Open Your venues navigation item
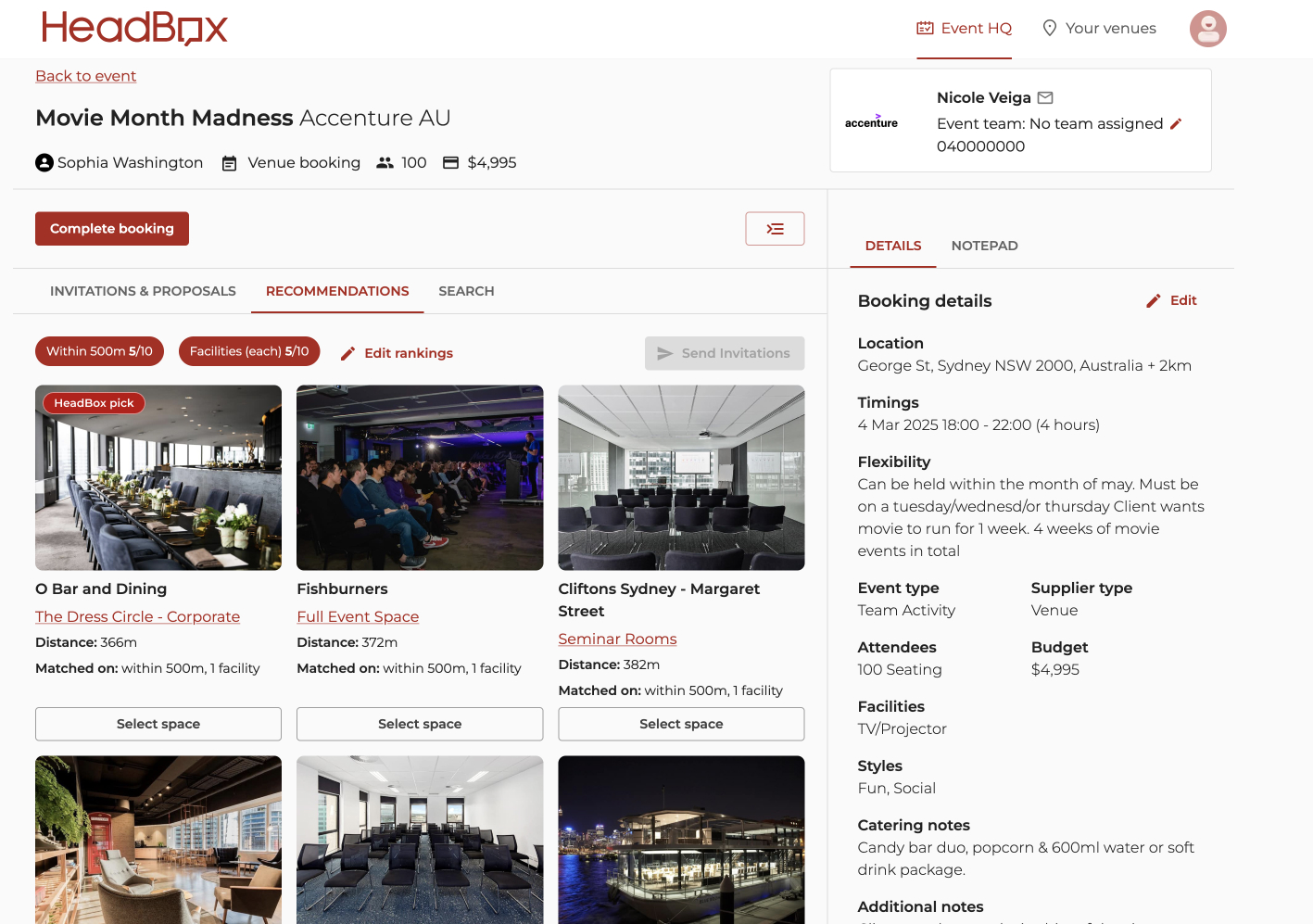 pos(1099,29)
